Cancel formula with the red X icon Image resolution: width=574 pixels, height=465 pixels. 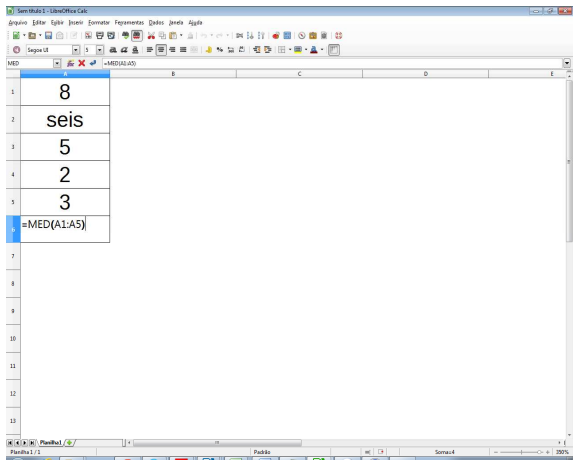tap(82, 63)
